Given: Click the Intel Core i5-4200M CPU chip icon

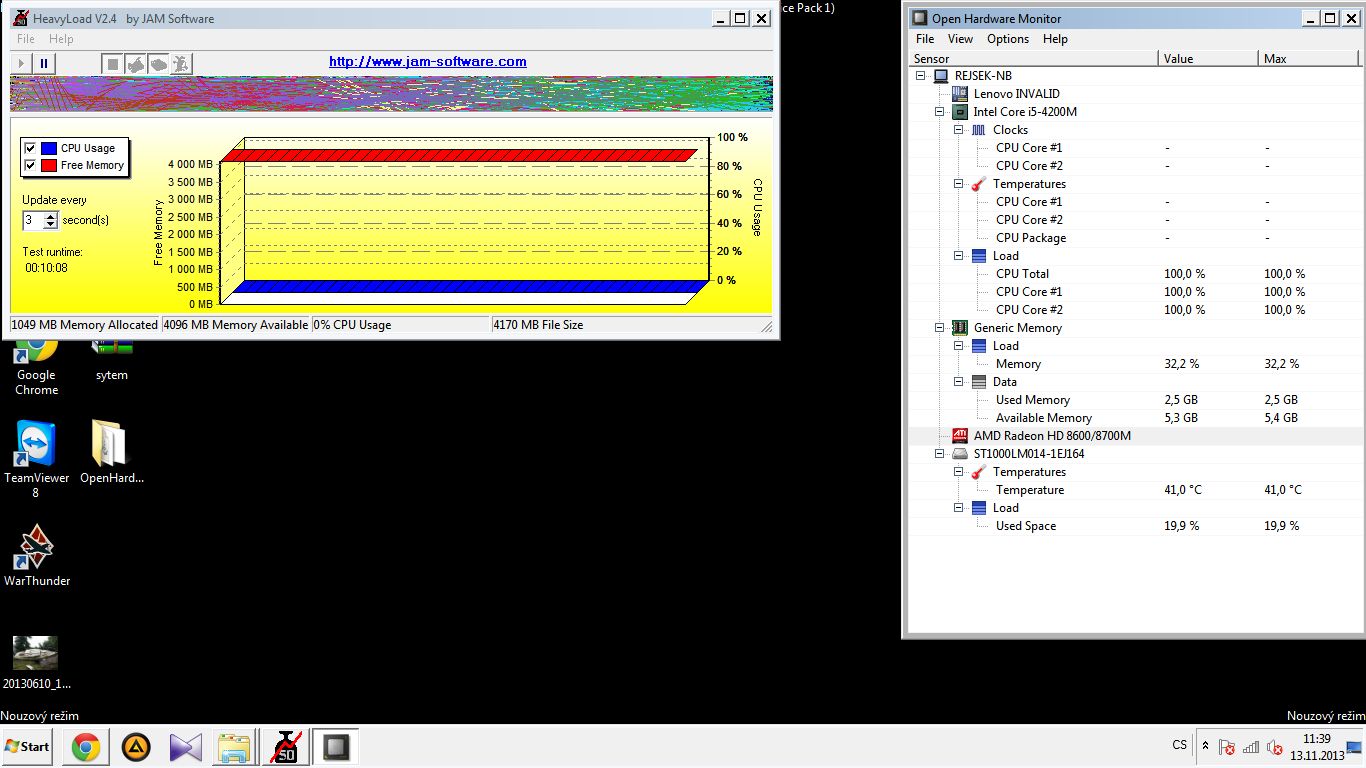Looking at the screenshot, I should click(x=960, y=112).
